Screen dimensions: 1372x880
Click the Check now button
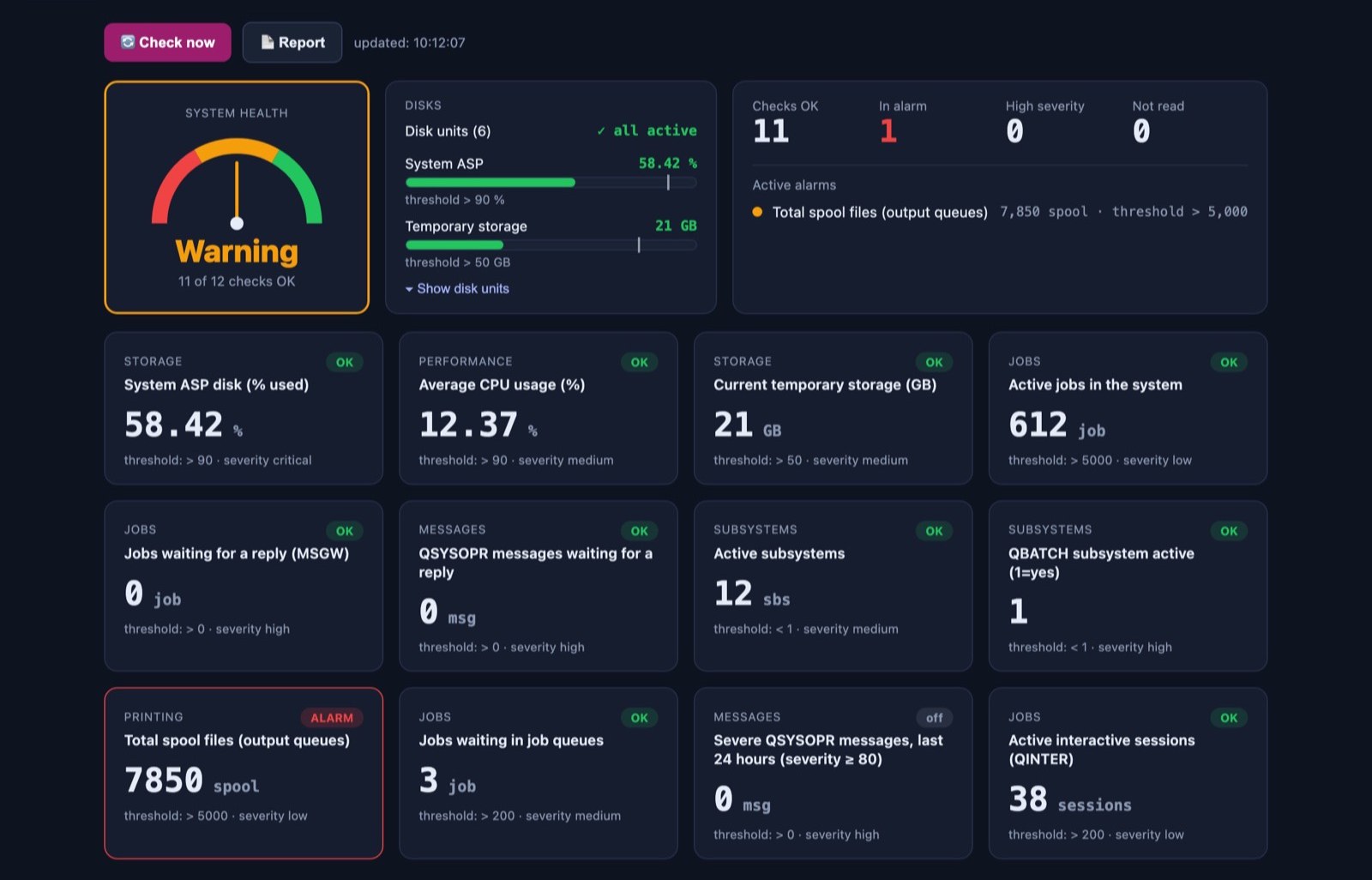point(167,42)
